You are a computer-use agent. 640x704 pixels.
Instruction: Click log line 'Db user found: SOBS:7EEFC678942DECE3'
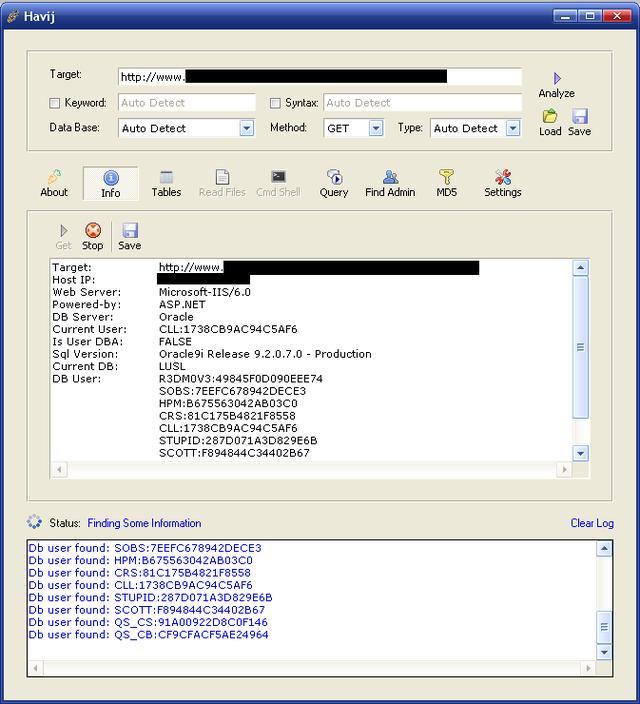(x=145, y=548)
